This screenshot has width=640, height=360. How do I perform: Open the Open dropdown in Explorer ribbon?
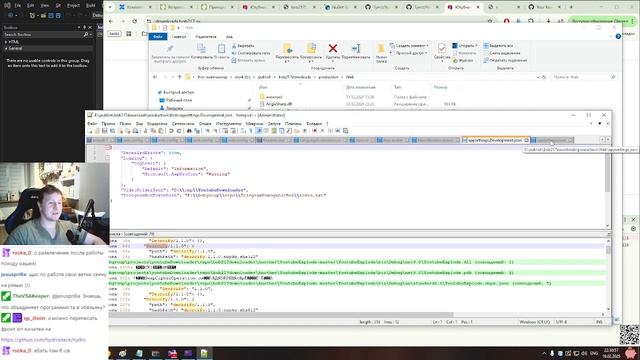(465, 46)
